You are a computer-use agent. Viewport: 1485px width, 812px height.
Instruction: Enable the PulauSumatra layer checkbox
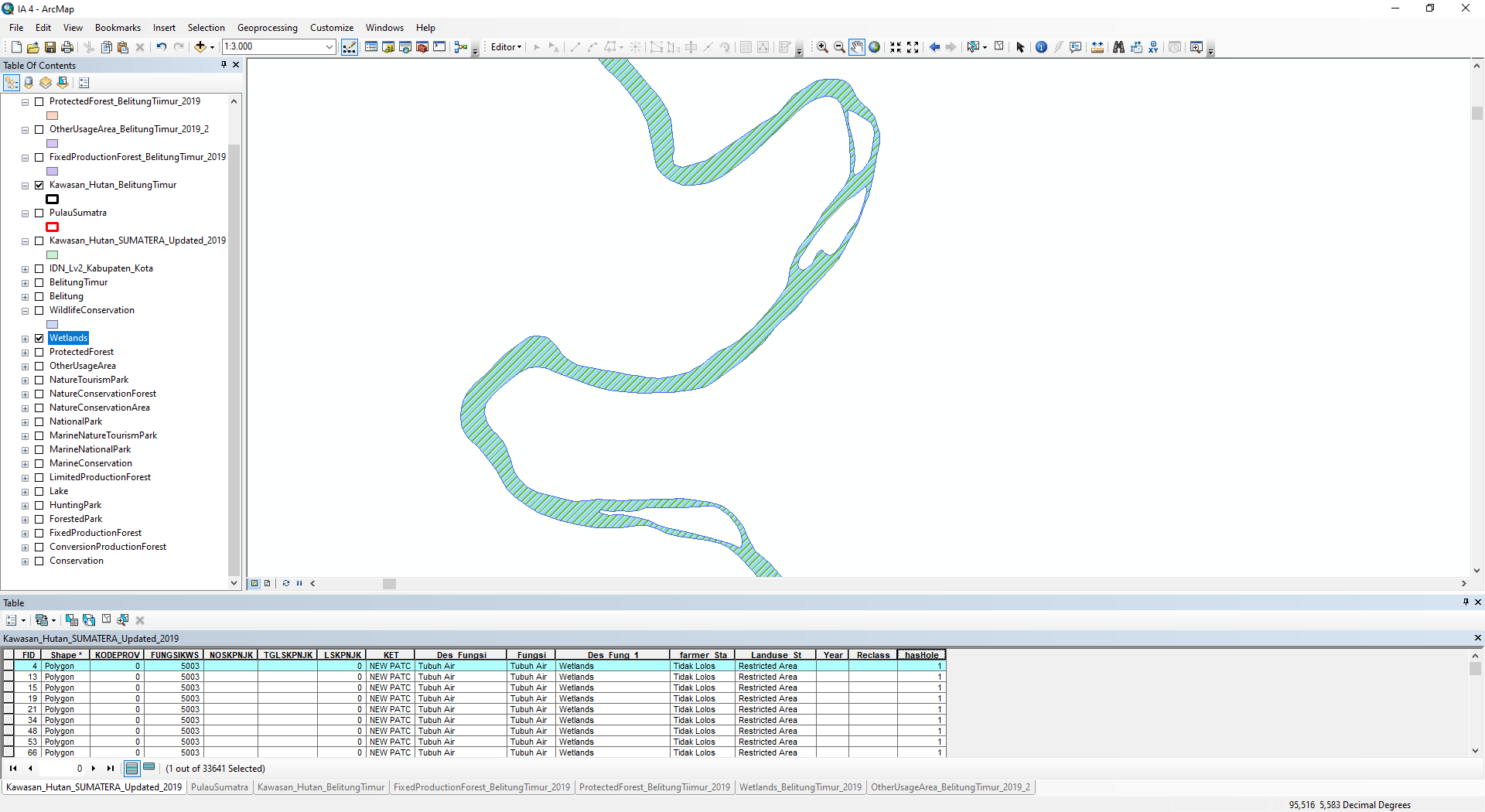39,213
